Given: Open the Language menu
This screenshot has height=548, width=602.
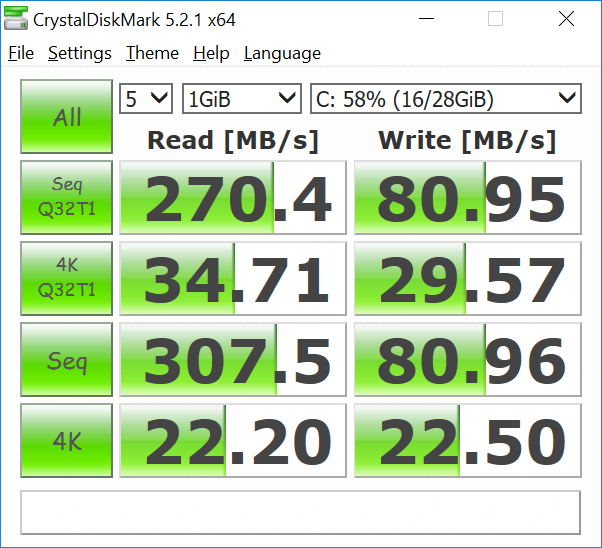Looking at the screenshot, I should click(x=282, y=53).
